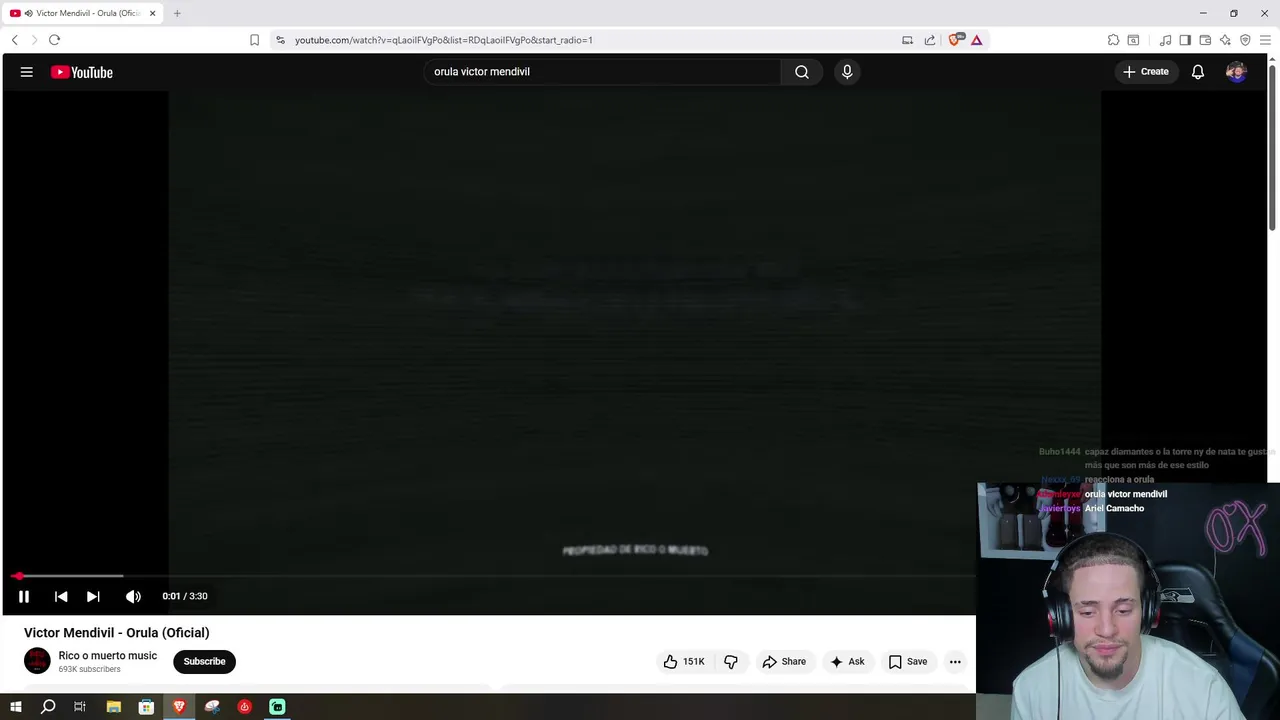This screenshot has height=720, width=1280.
Task: Open the red circular taskbar app icon
Action: click(244, 707)
